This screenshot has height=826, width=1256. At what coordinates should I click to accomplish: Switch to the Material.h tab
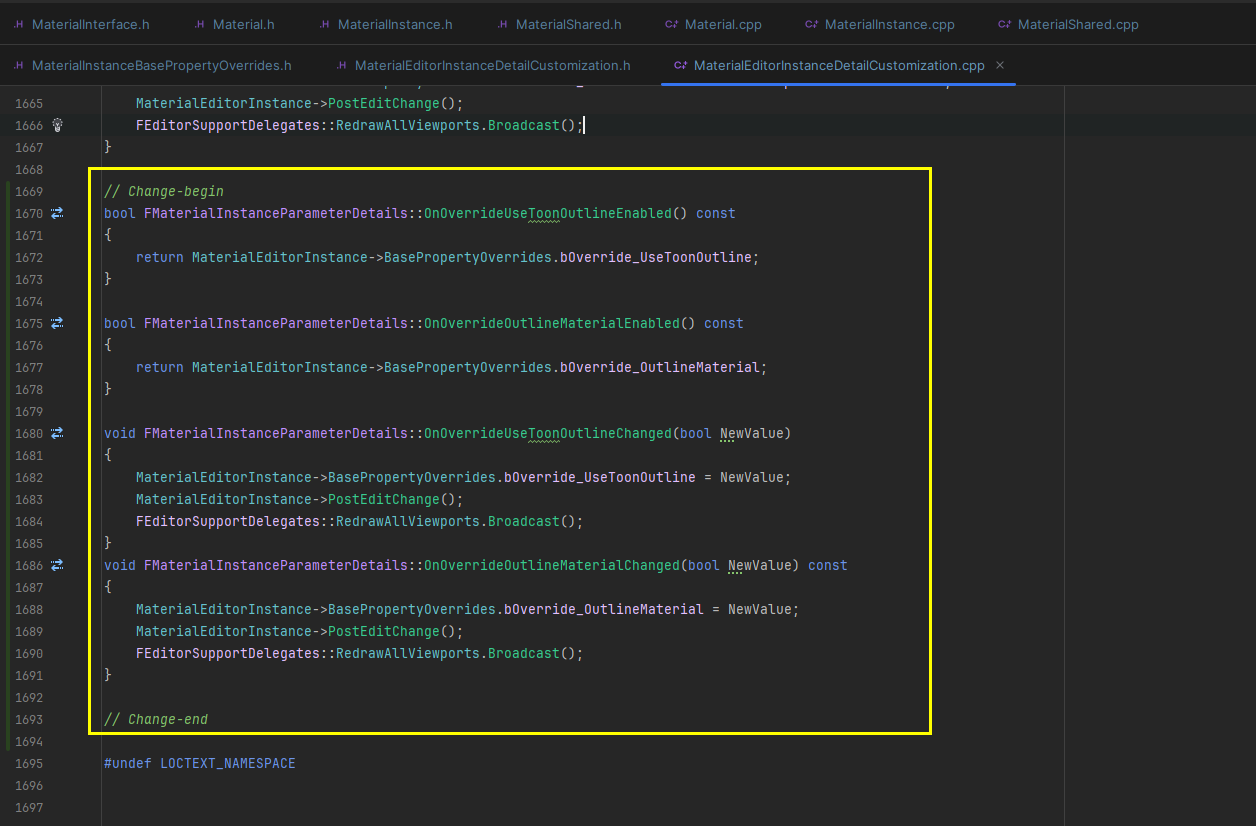click(x=240, y=23)
